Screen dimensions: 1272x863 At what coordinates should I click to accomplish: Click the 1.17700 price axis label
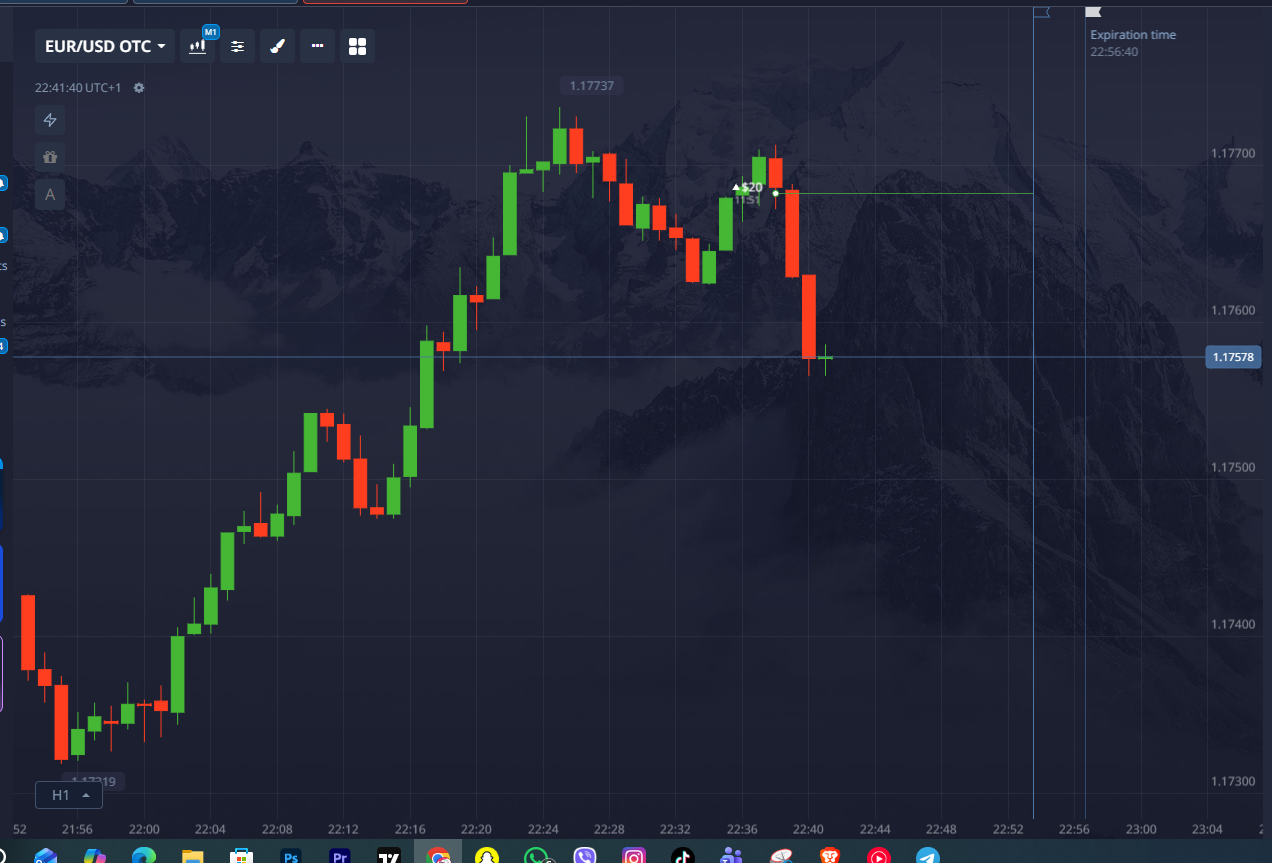pos(1232,154)
